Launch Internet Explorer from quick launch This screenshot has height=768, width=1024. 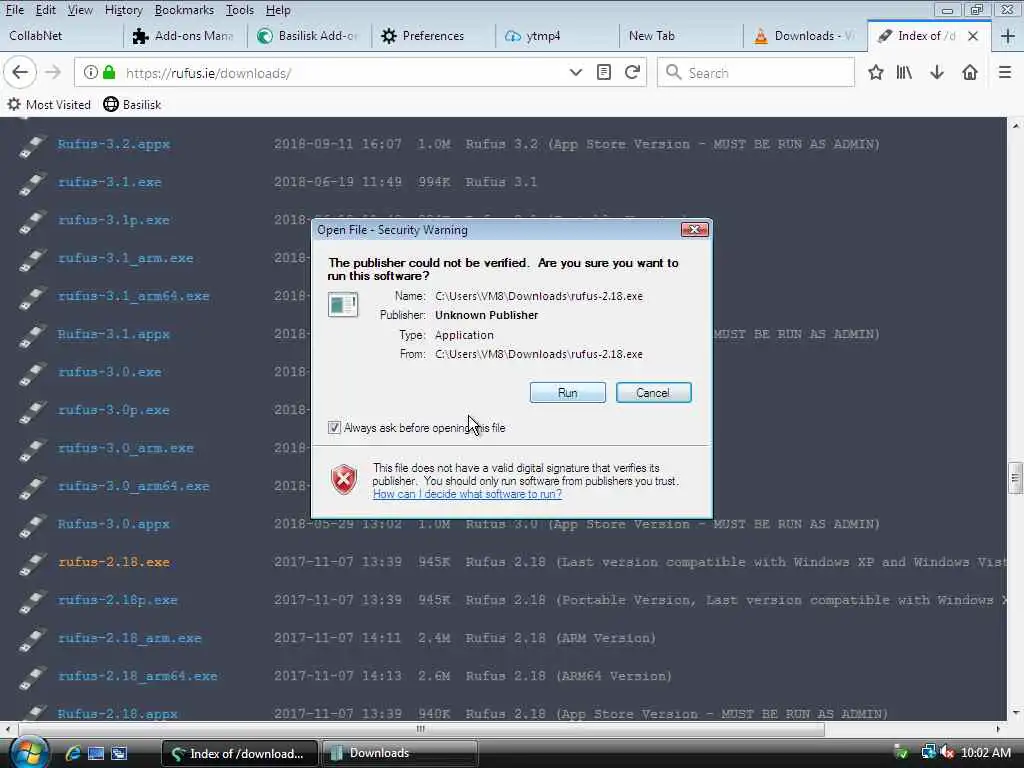pos(72,753)
